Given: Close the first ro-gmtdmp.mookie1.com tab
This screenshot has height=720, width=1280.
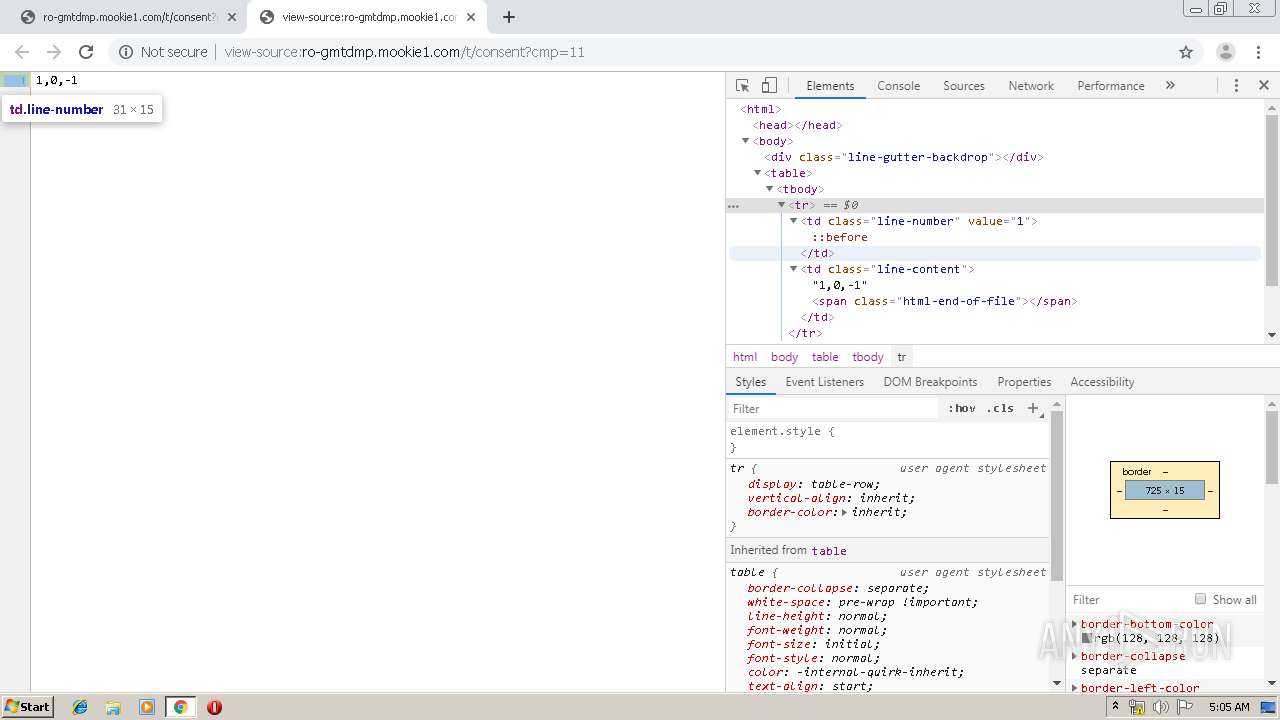Looking at the screenshot, I should click(x=231, y=17).
